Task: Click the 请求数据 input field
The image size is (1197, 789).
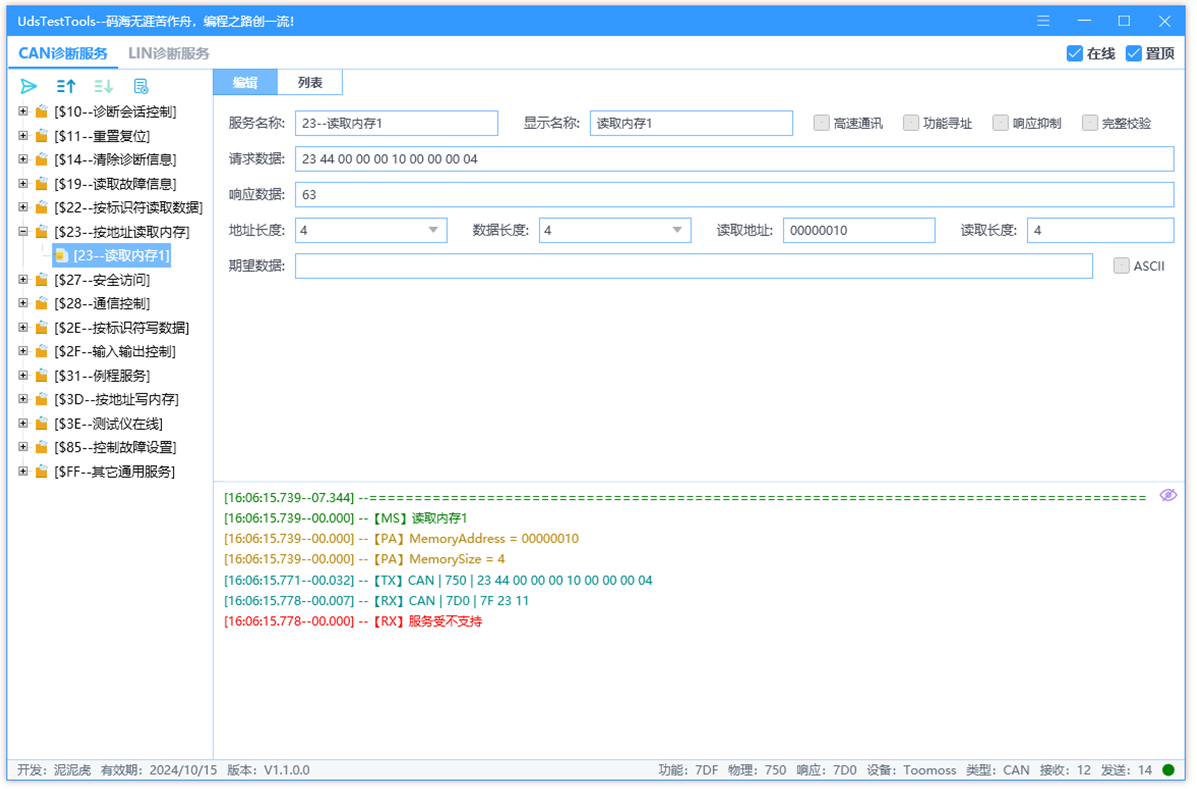Action: (x=734, y=159)
